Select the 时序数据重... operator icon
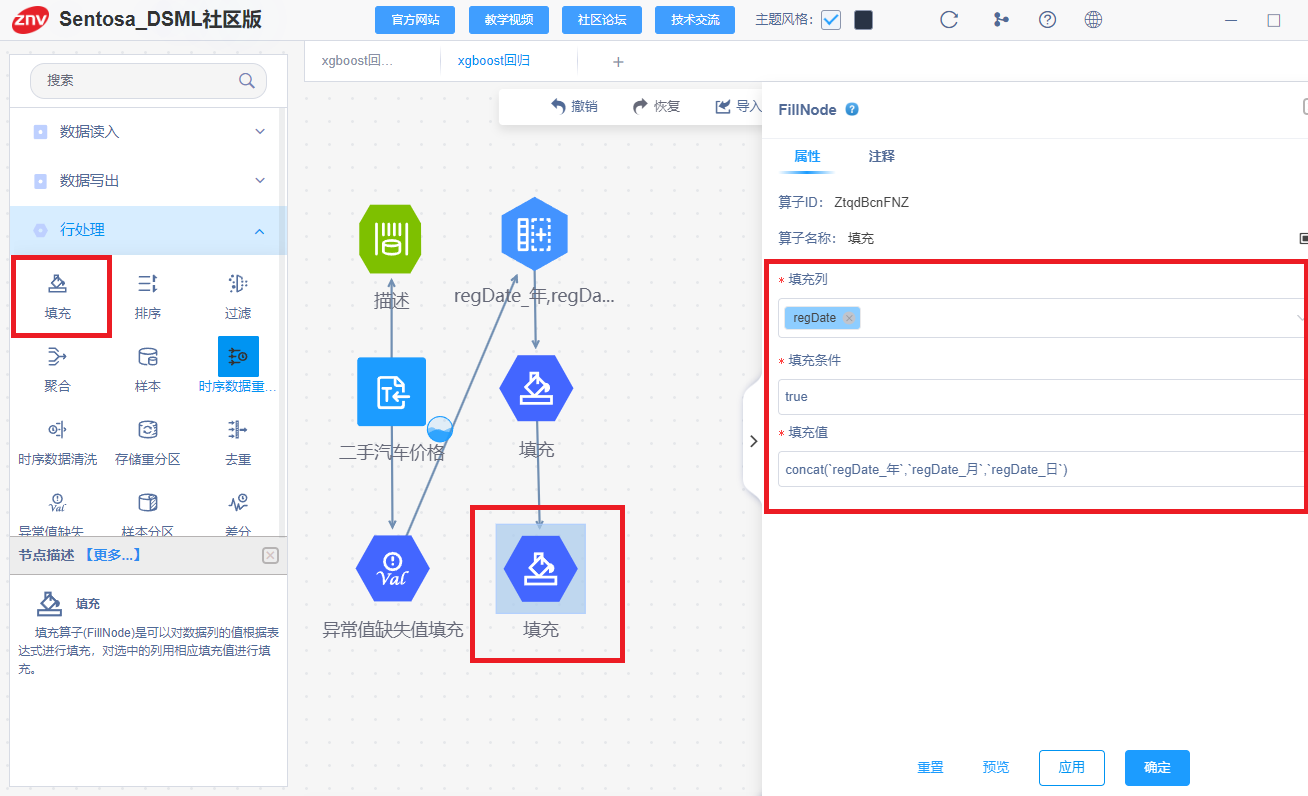 [x=238, y=356]
